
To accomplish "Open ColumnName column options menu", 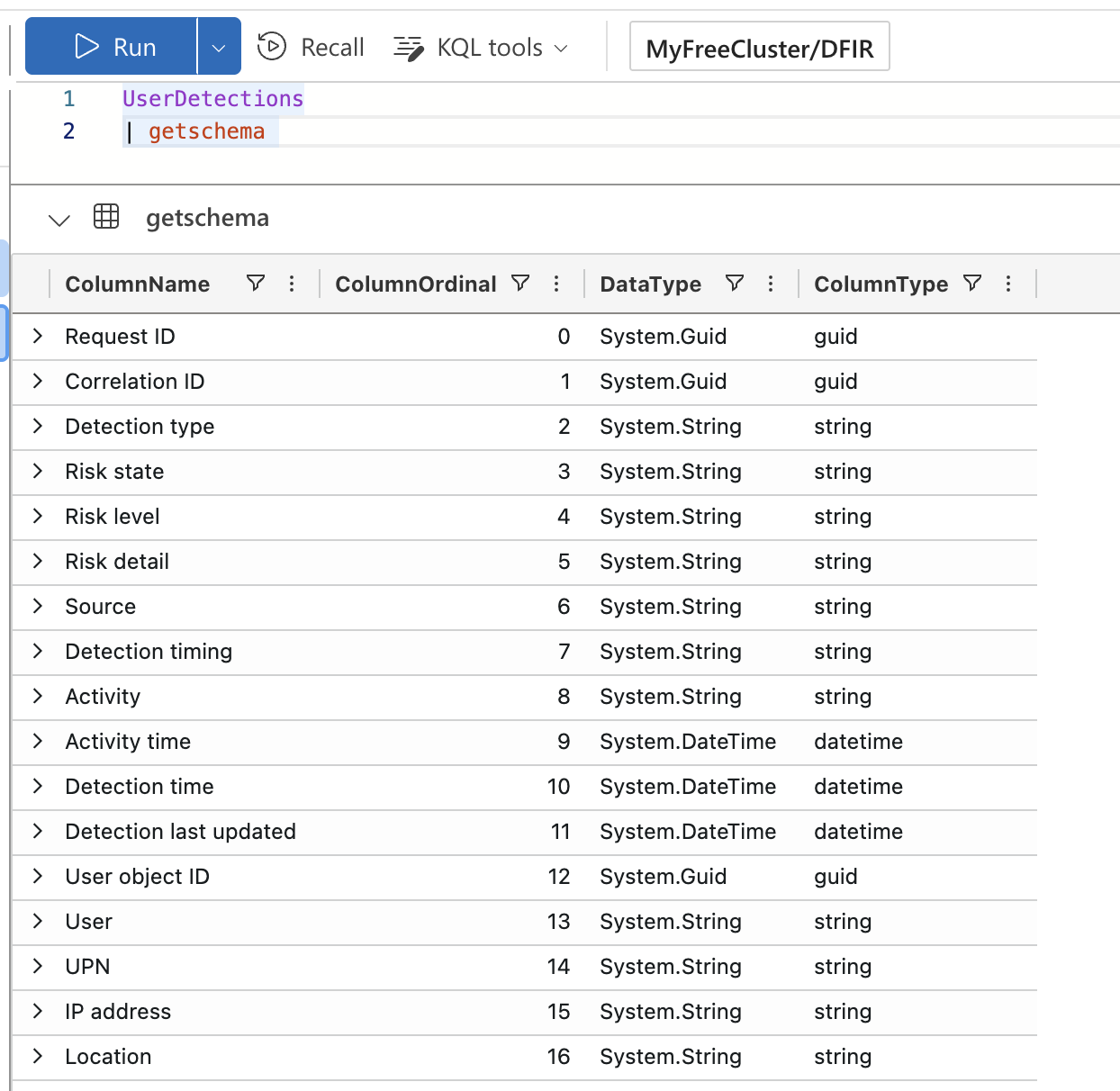I will [x=292, y=284].
